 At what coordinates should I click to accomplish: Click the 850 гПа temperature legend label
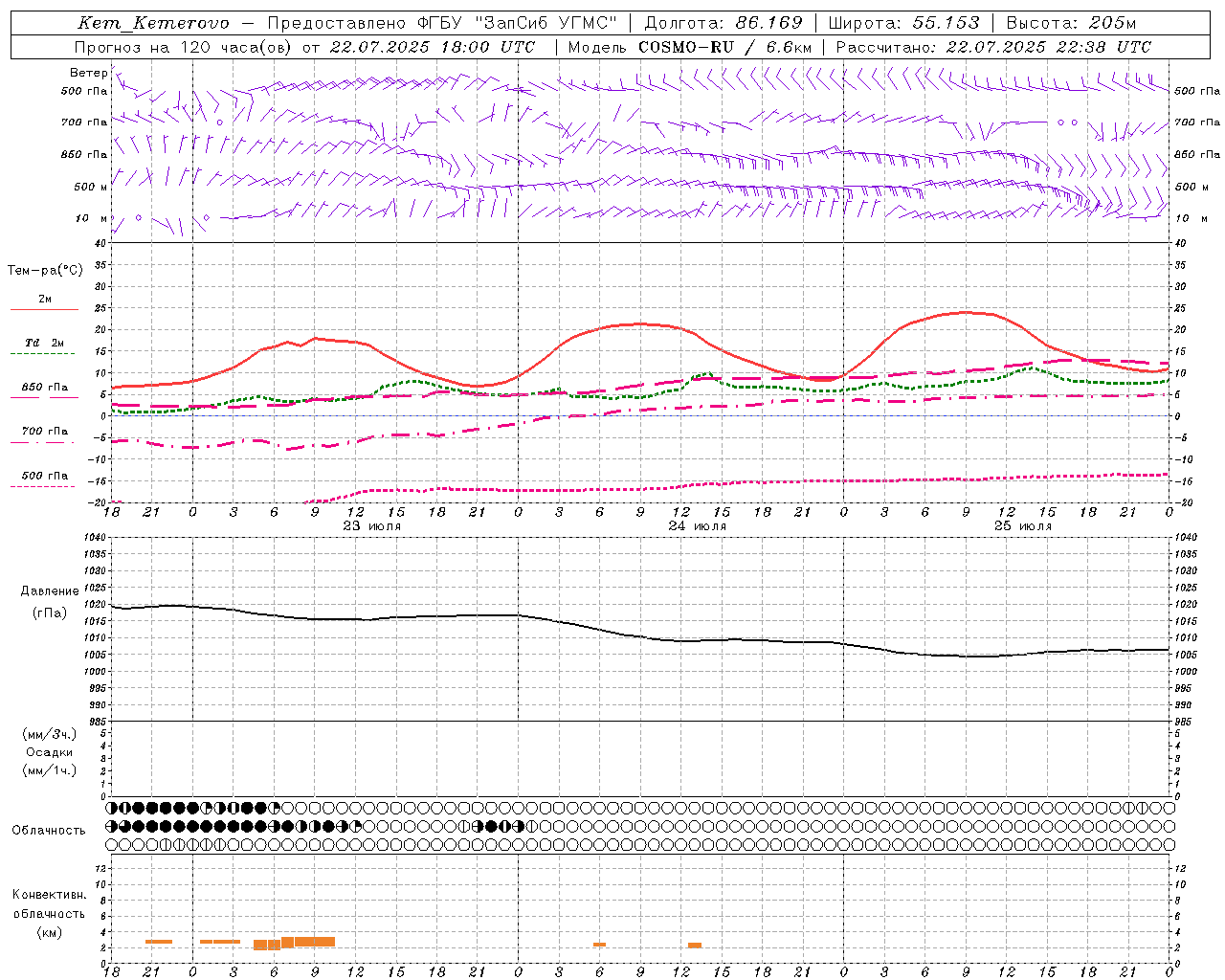(x=45, y=387)
